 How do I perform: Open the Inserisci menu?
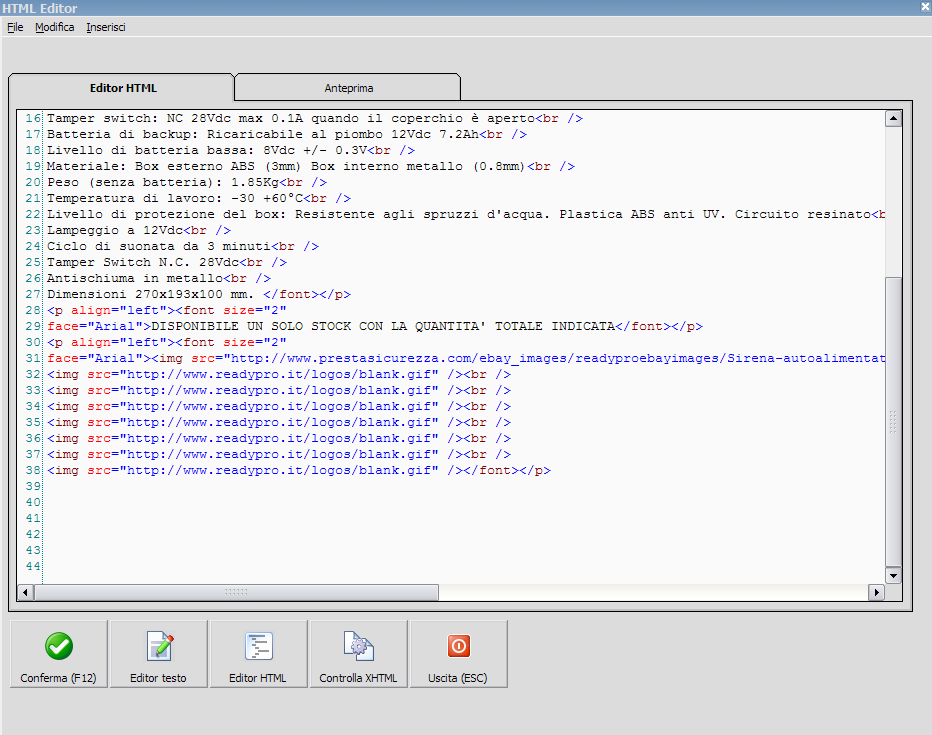[106, 27]
